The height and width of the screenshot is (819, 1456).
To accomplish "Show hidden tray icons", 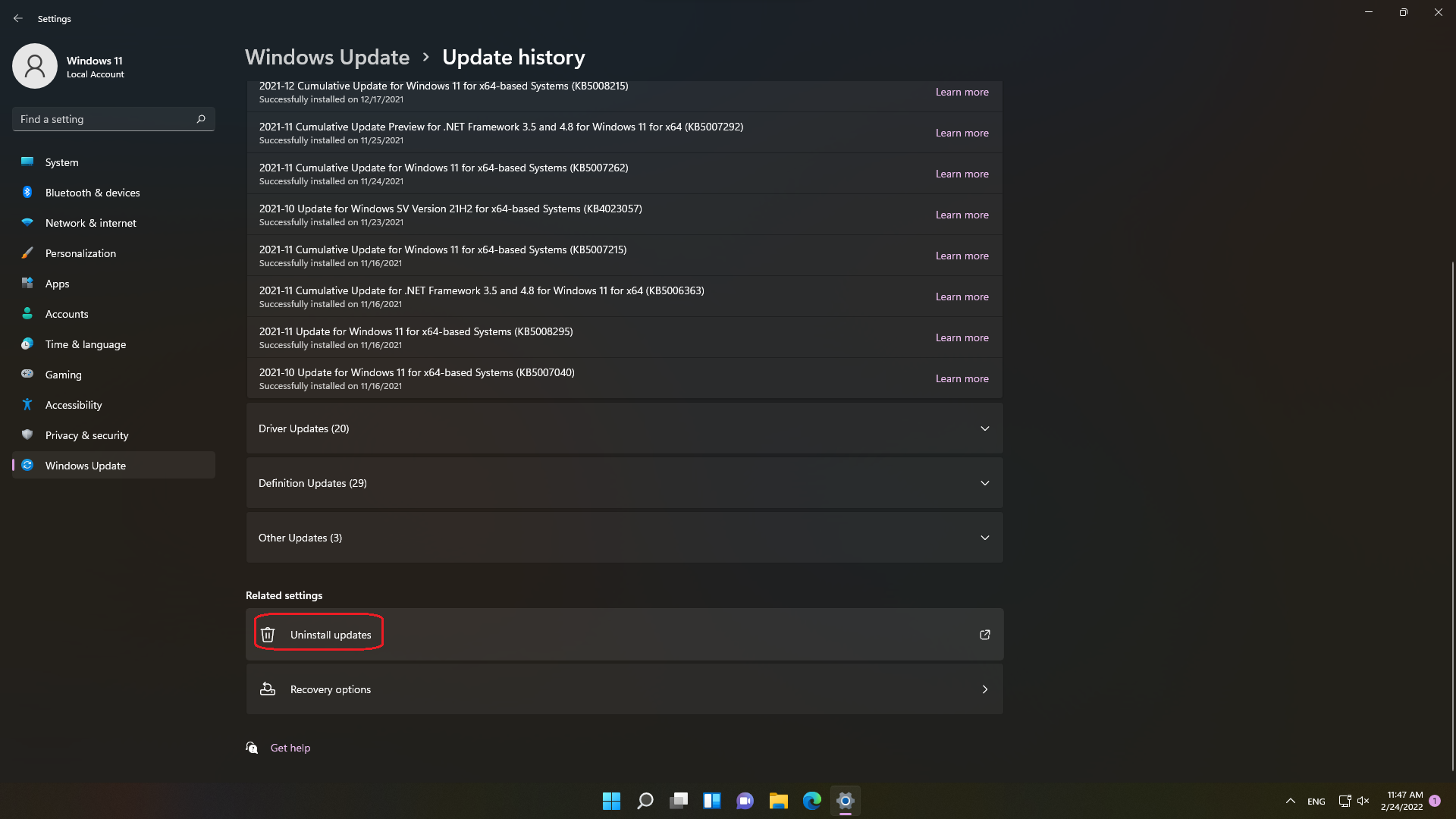I will (1290, 801).
